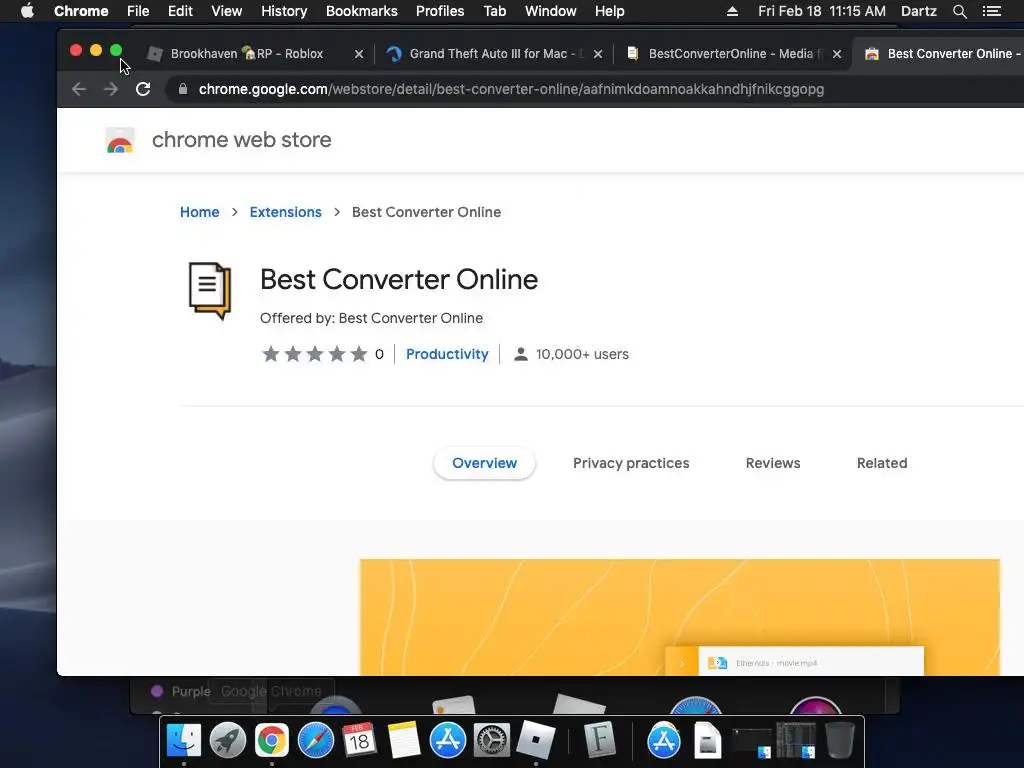
Task: Open the View menu
Action: point(227,11)
